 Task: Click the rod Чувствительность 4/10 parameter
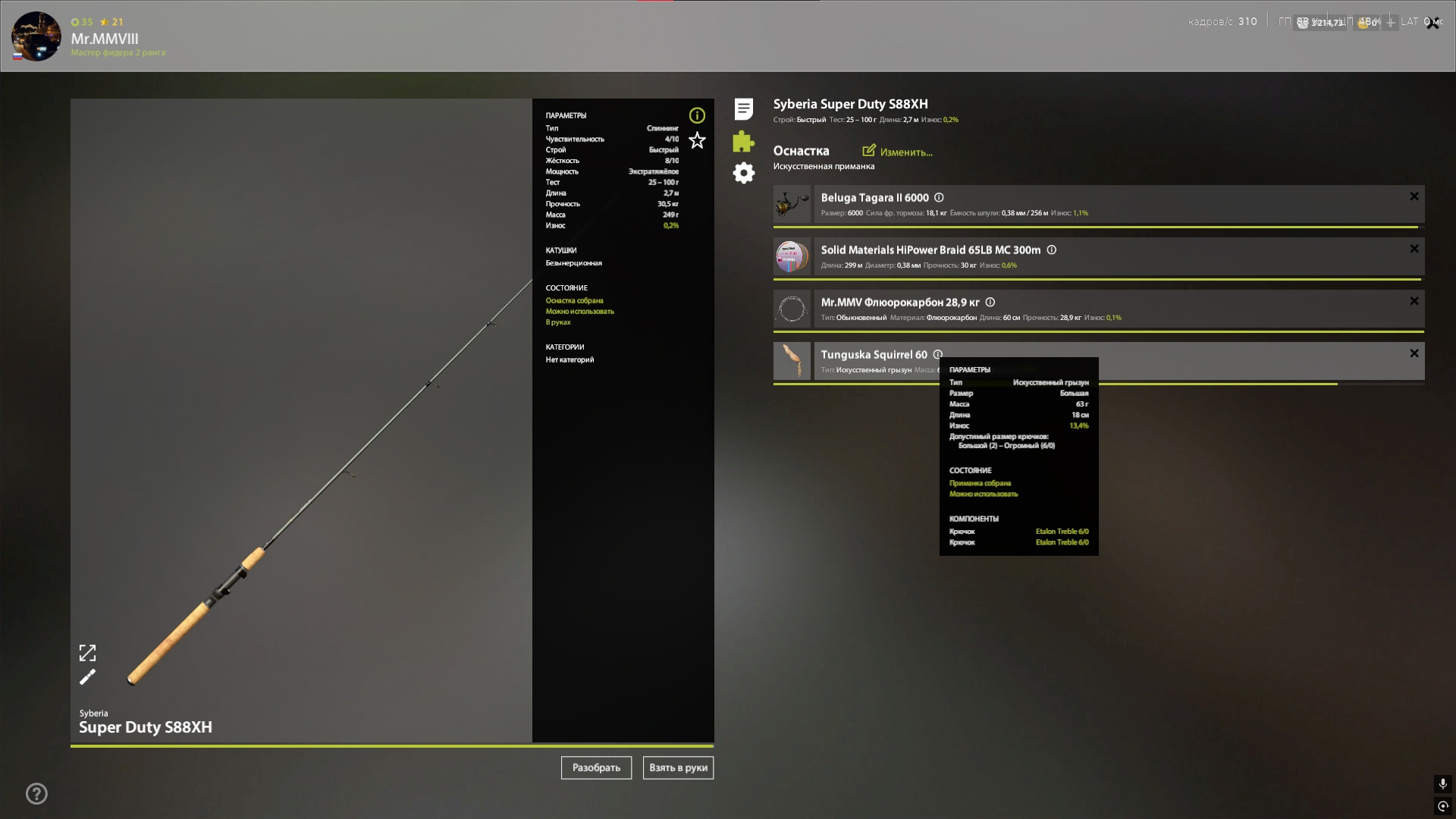[x=612, y=140]
